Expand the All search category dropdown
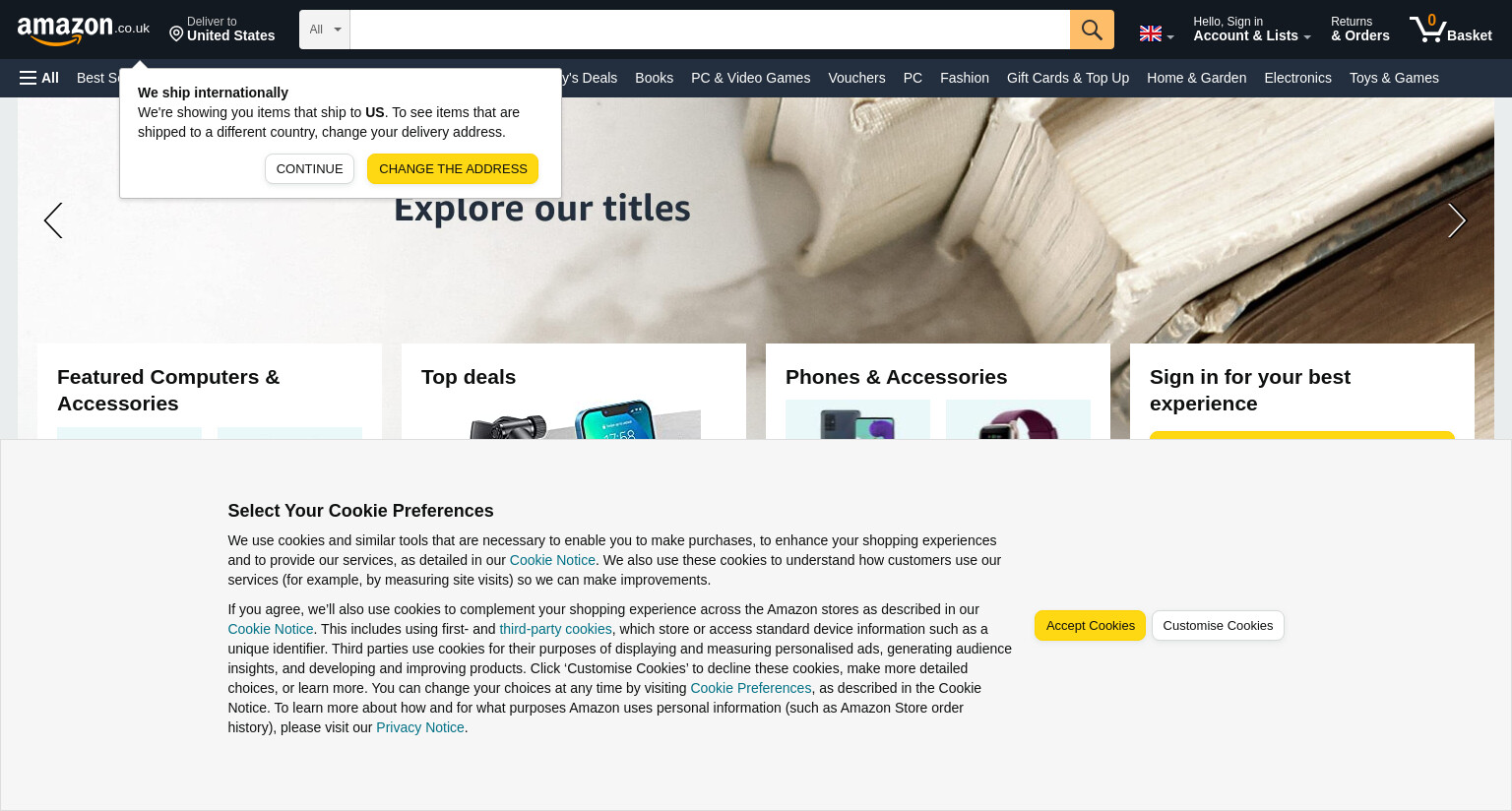The width and height of the screenshot is (1512, 811). (325, 30)
